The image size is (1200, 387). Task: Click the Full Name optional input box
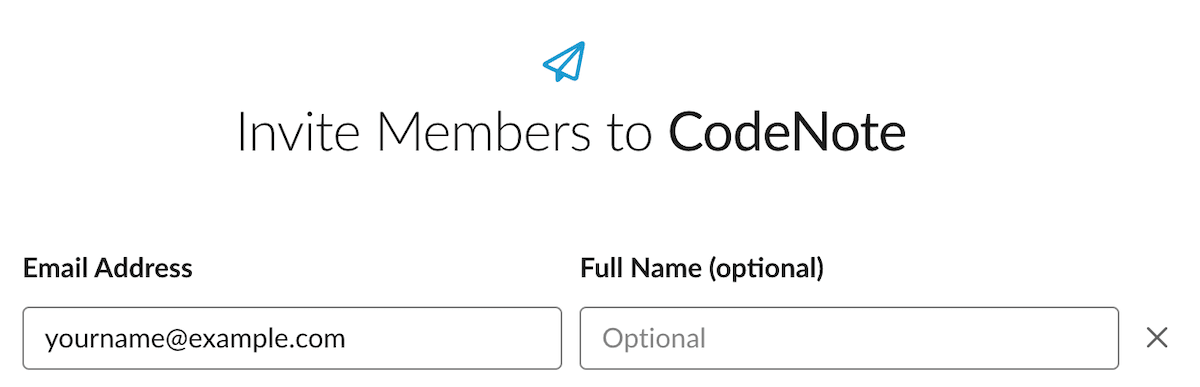coord(849,338)
